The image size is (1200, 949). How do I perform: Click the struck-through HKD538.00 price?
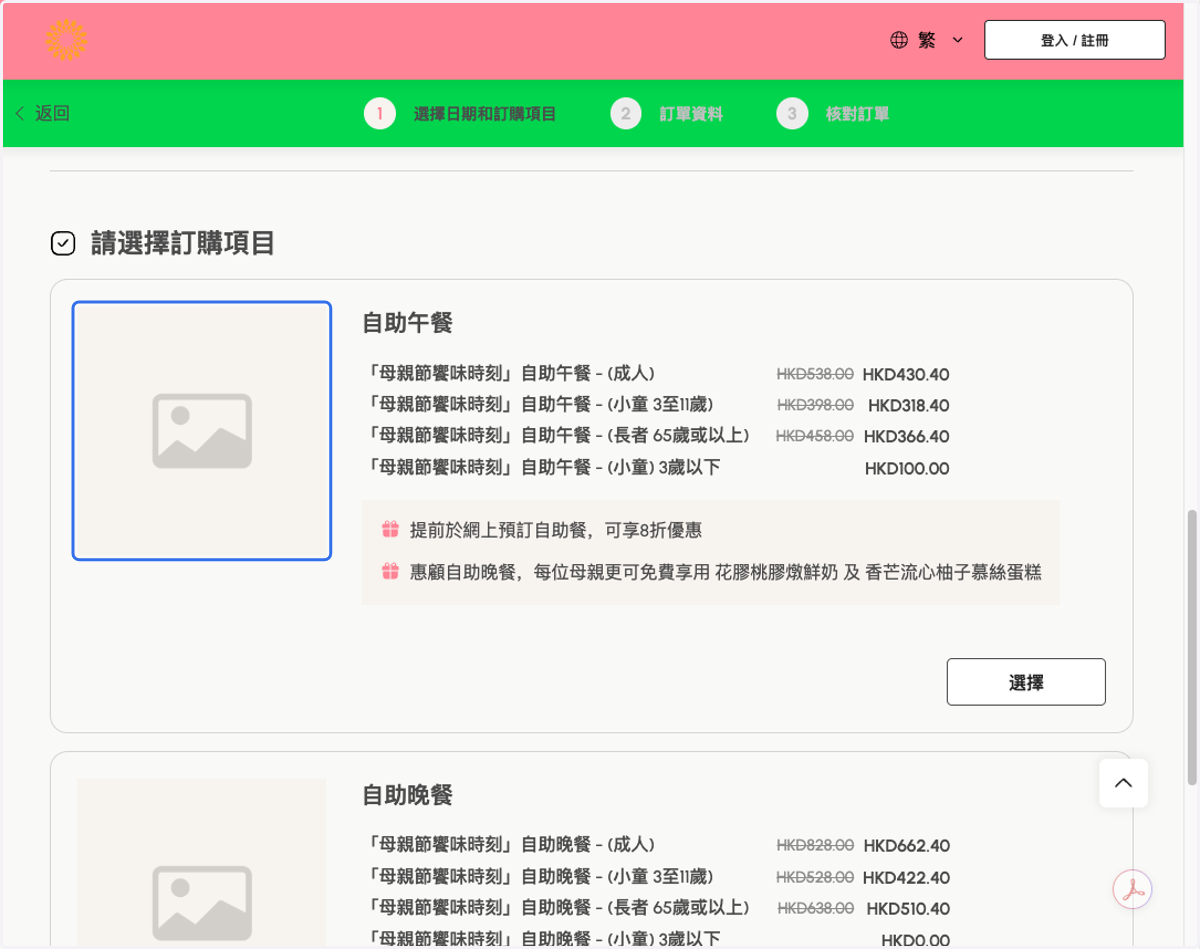[815, 374]
